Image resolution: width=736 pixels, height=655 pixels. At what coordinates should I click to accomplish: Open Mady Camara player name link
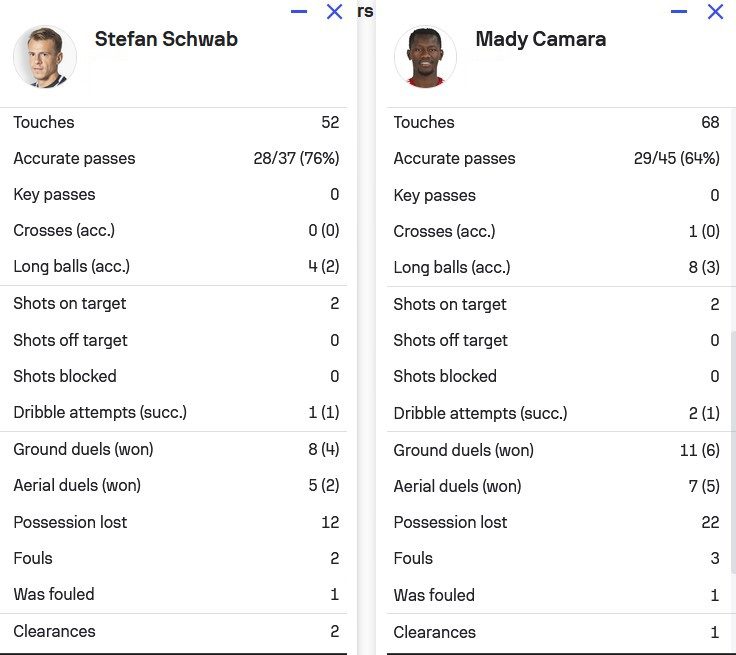540,40
